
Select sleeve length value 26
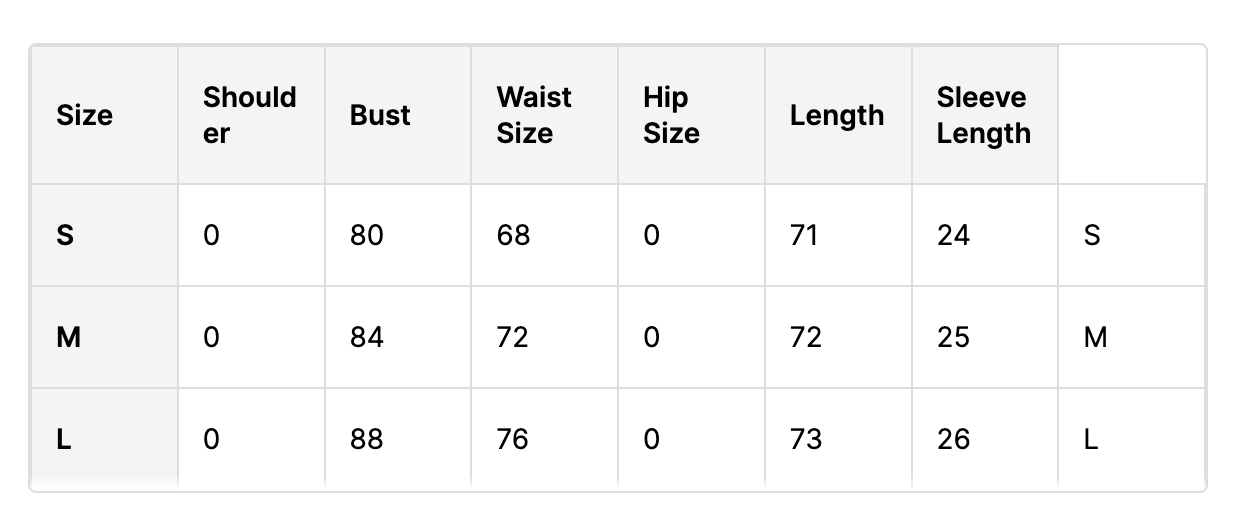[954, 440]
